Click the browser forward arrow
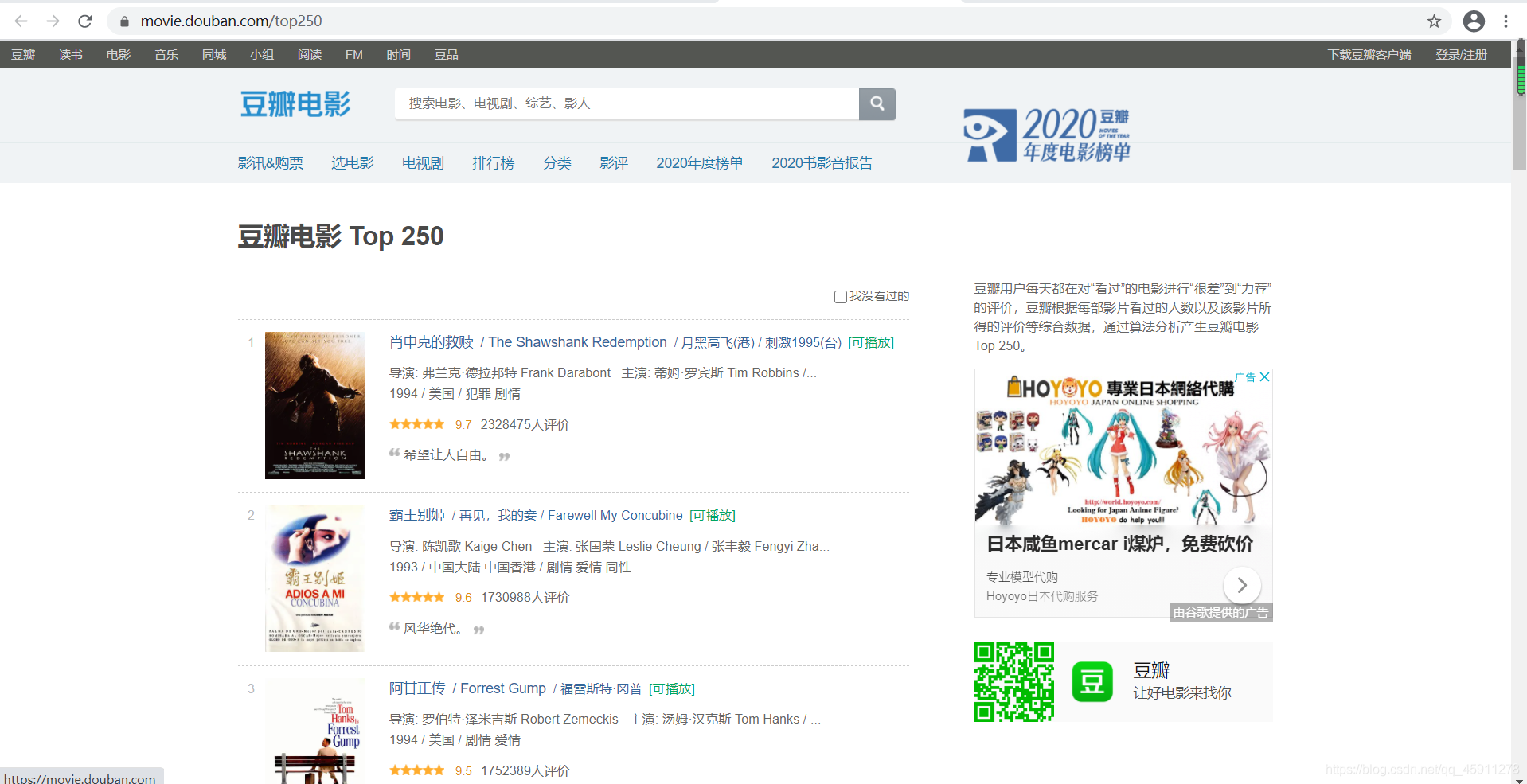The image size is (1527, 784). coord(53,21)
